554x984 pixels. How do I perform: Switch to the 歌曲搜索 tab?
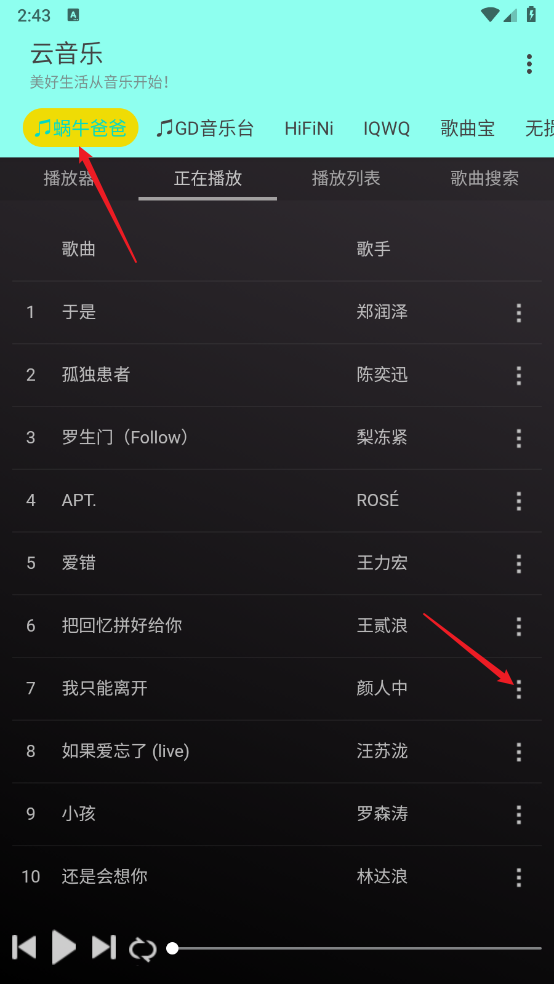484,178
